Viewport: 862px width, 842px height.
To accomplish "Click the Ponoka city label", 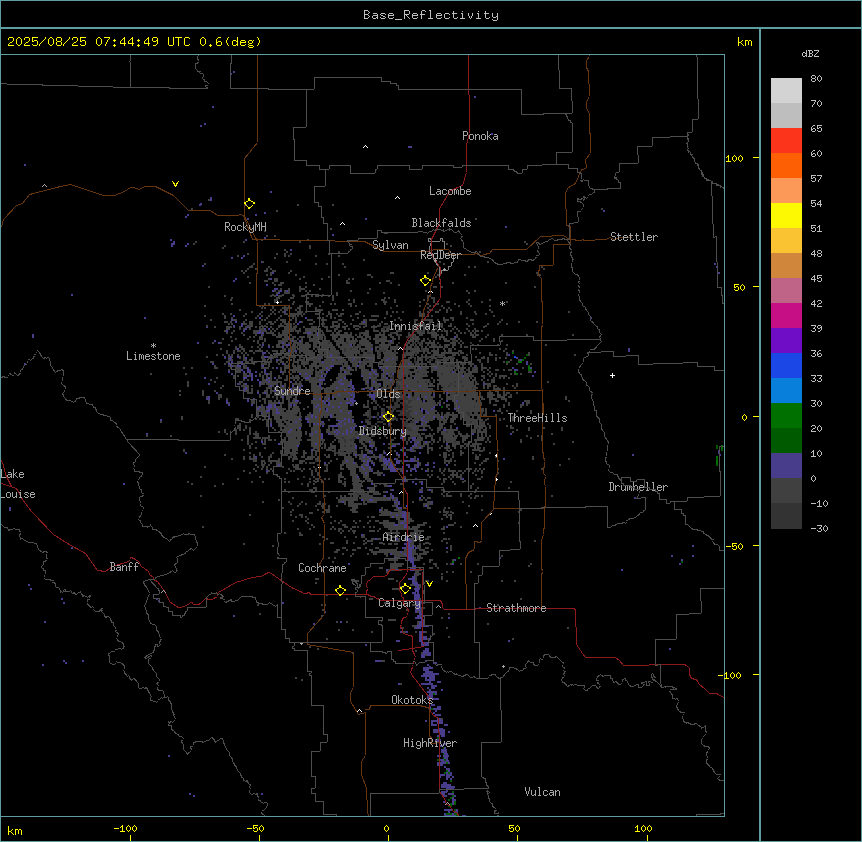I will pyautogui.click(x=480, y=136).
